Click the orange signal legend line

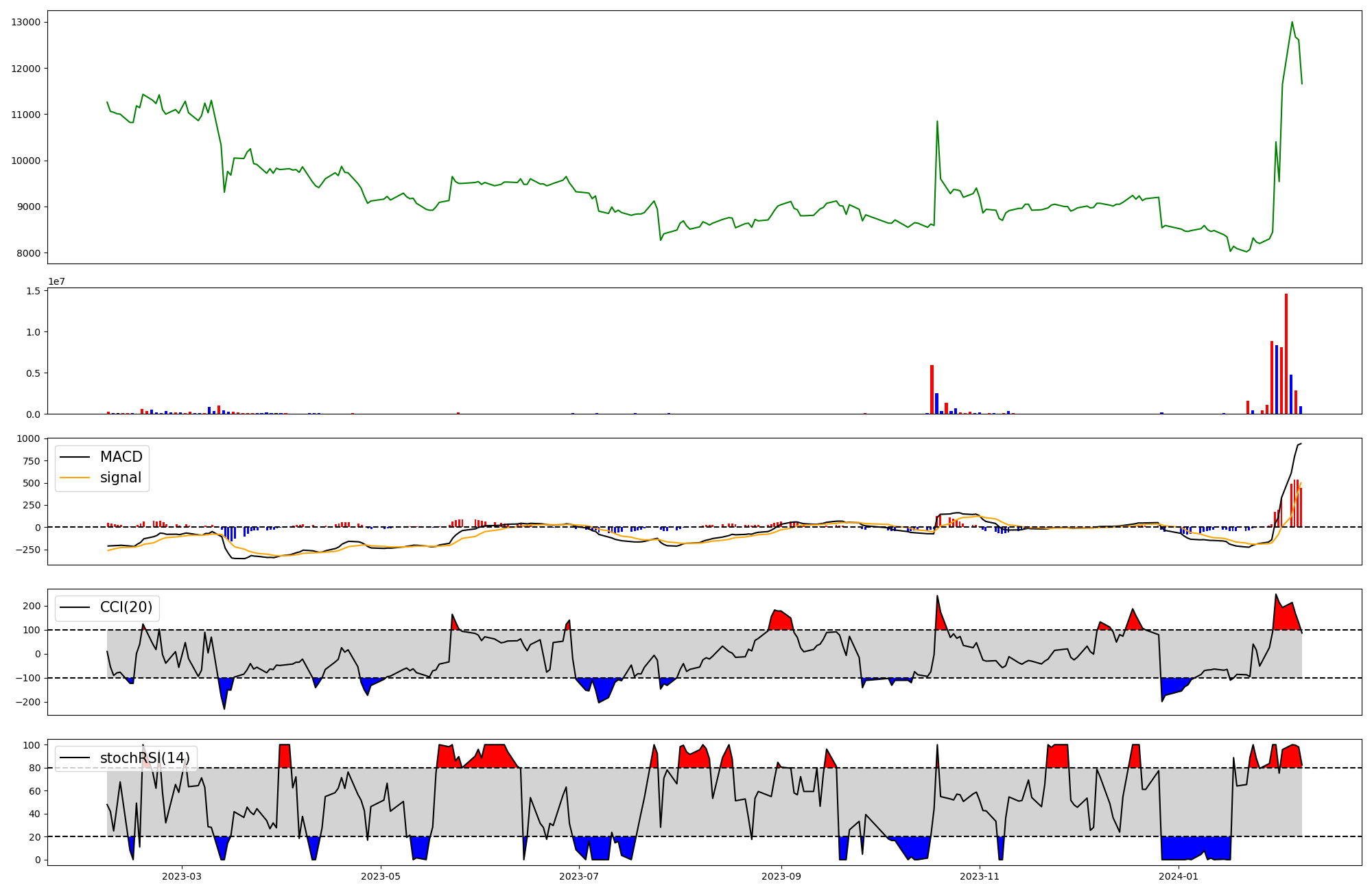[x=75, y=478]
